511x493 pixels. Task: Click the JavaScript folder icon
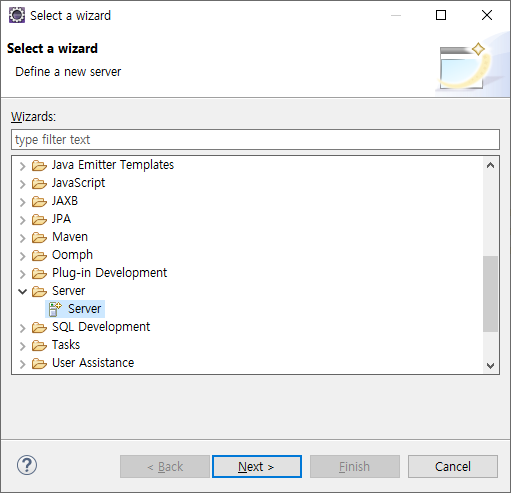tap(39, 183)
